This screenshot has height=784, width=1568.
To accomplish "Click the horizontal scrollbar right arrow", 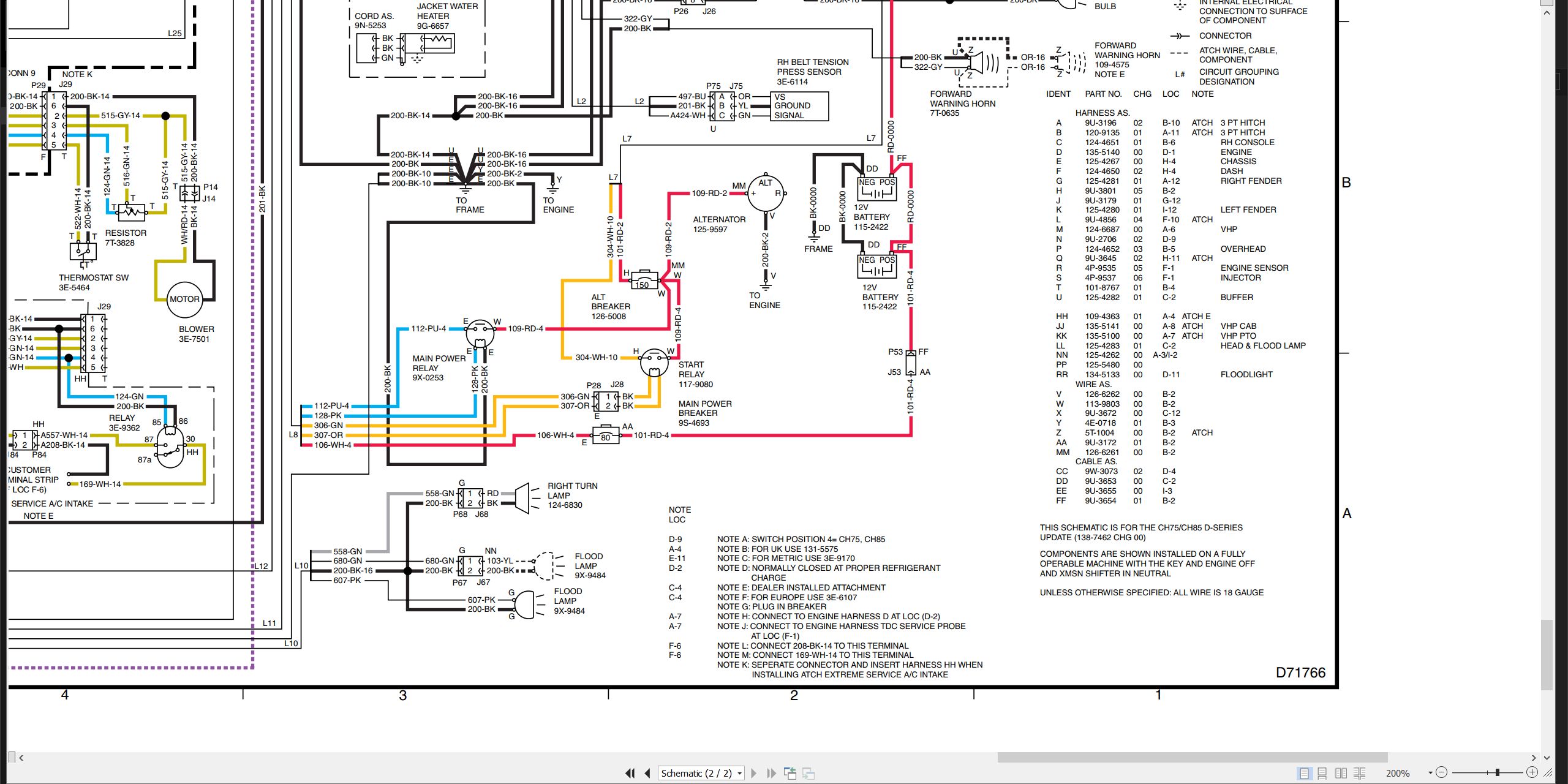I will (x=1534, y=758).
